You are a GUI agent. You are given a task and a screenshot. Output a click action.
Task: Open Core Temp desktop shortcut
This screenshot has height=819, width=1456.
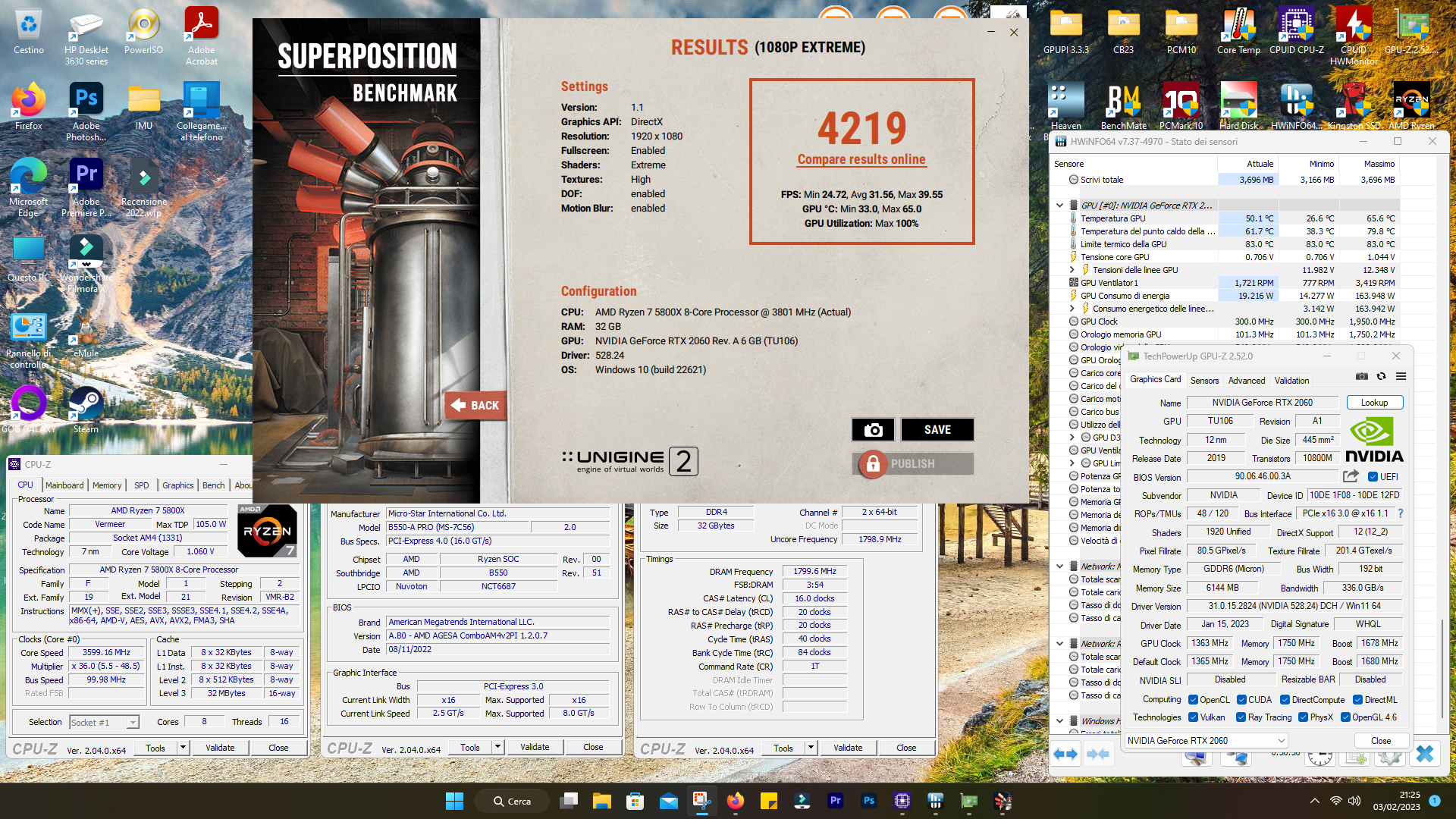click(1238, 30)
